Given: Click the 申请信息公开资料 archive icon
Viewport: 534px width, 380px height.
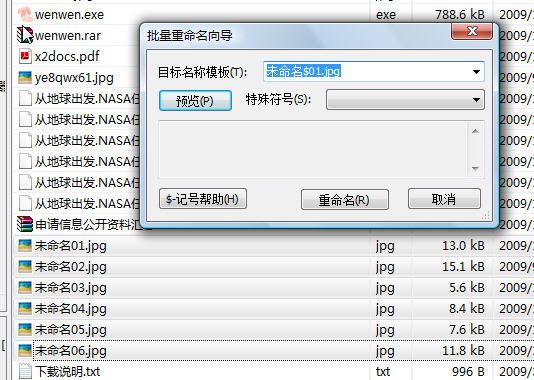Looking at the screenshot, I should tap(25, 224).
